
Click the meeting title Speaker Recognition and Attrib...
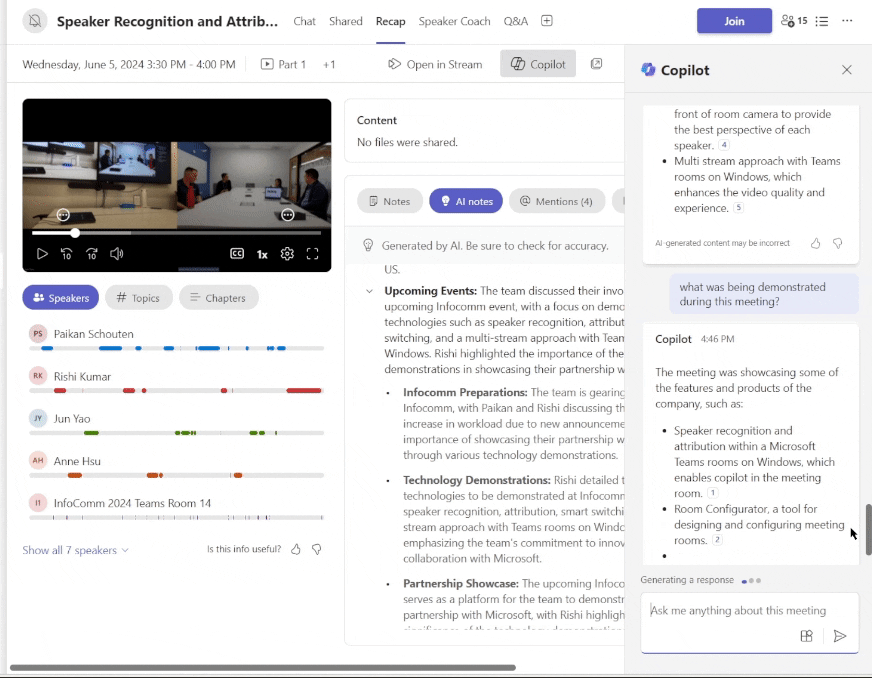pyautogui.click(x=167, y=21)
